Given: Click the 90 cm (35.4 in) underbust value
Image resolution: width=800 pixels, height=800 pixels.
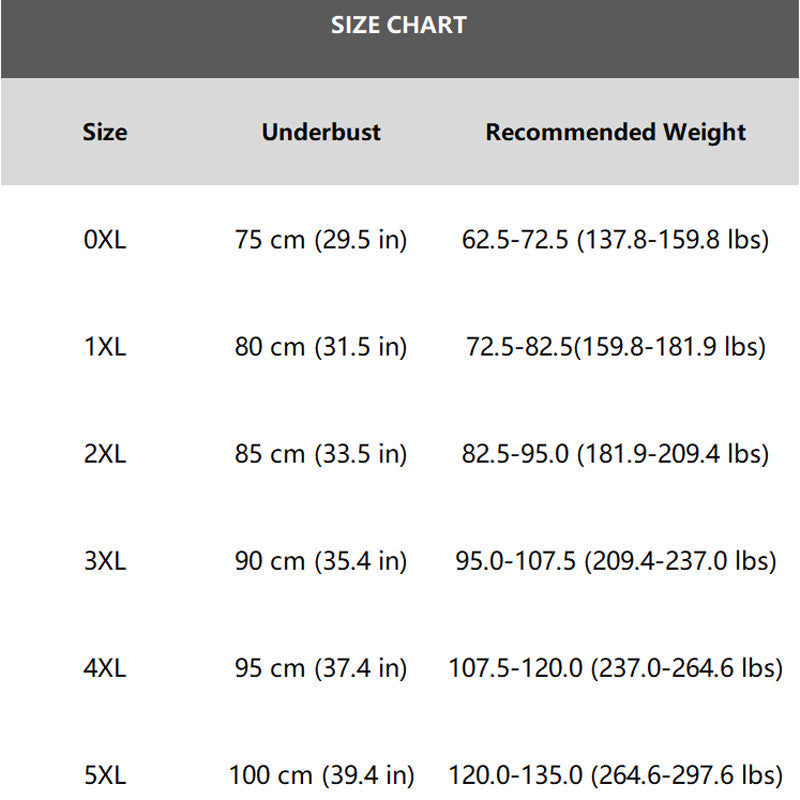Looking at the screenshot, I should [321, 561].
